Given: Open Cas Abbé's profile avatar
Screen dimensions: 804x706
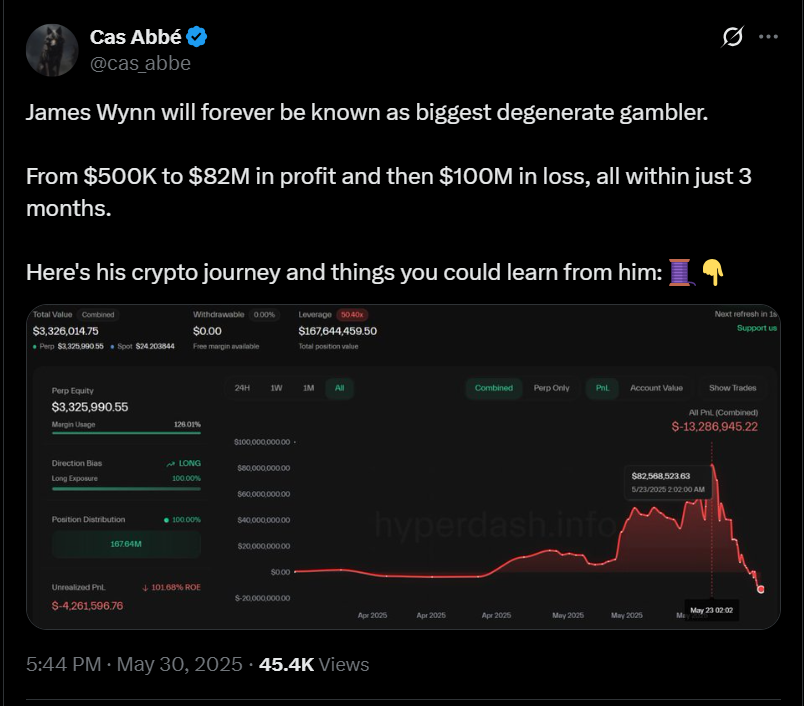Looking at the screenshot, I should (x=52, y=50).
